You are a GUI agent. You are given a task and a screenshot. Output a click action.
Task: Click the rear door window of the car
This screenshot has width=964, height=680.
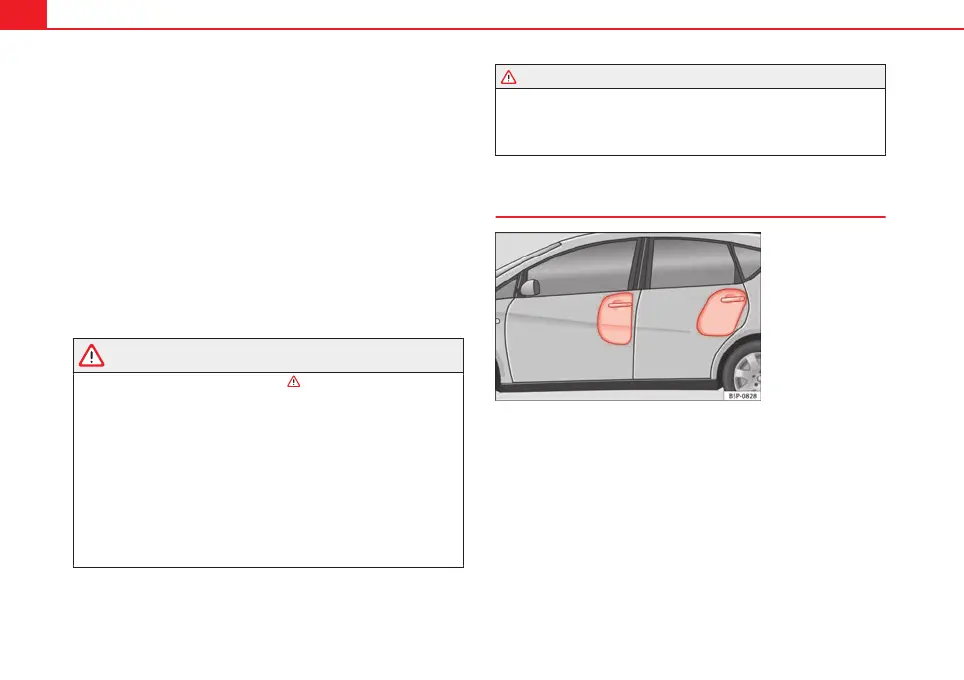[x=690, y=263]
